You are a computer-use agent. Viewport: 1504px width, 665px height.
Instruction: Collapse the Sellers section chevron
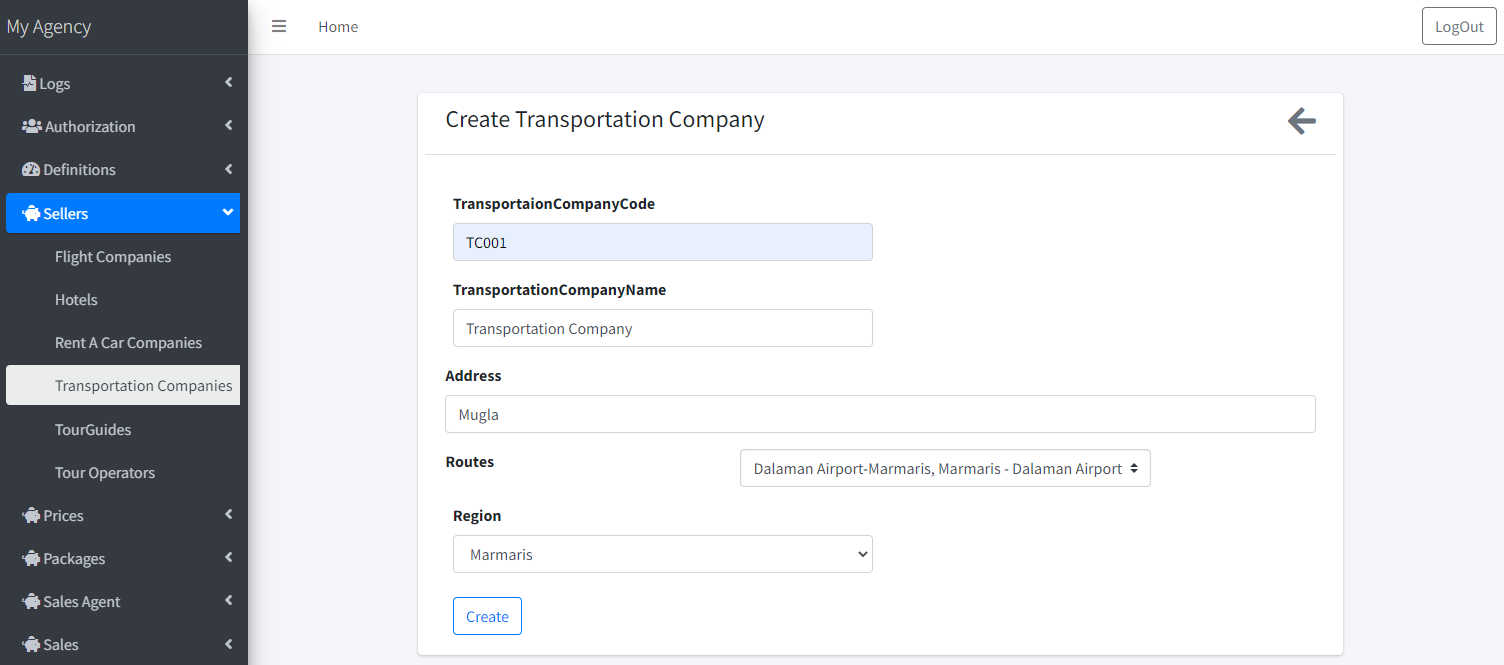228,213
